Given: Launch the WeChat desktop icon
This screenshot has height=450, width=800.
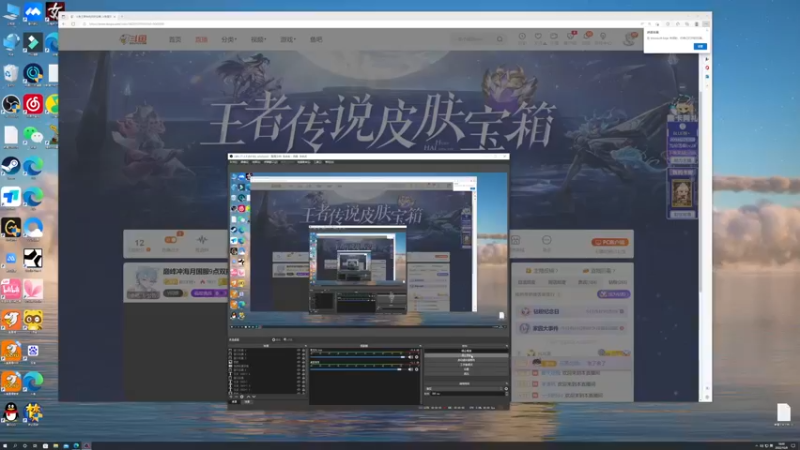Looking at the screenshot, I should coord(33,135).
